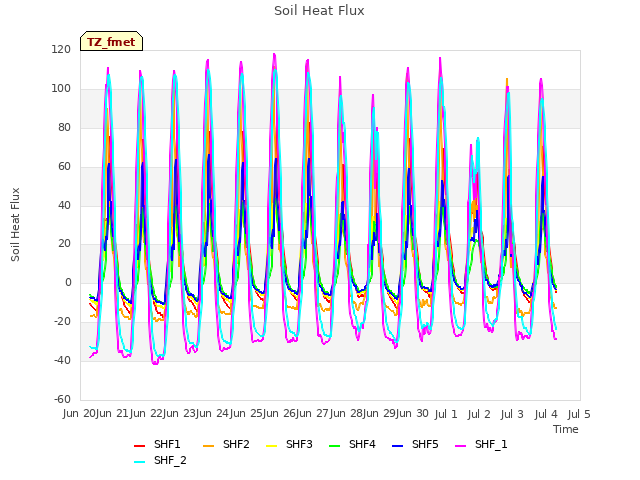Select the SHF5 legend label

click(x=425, y=444)
